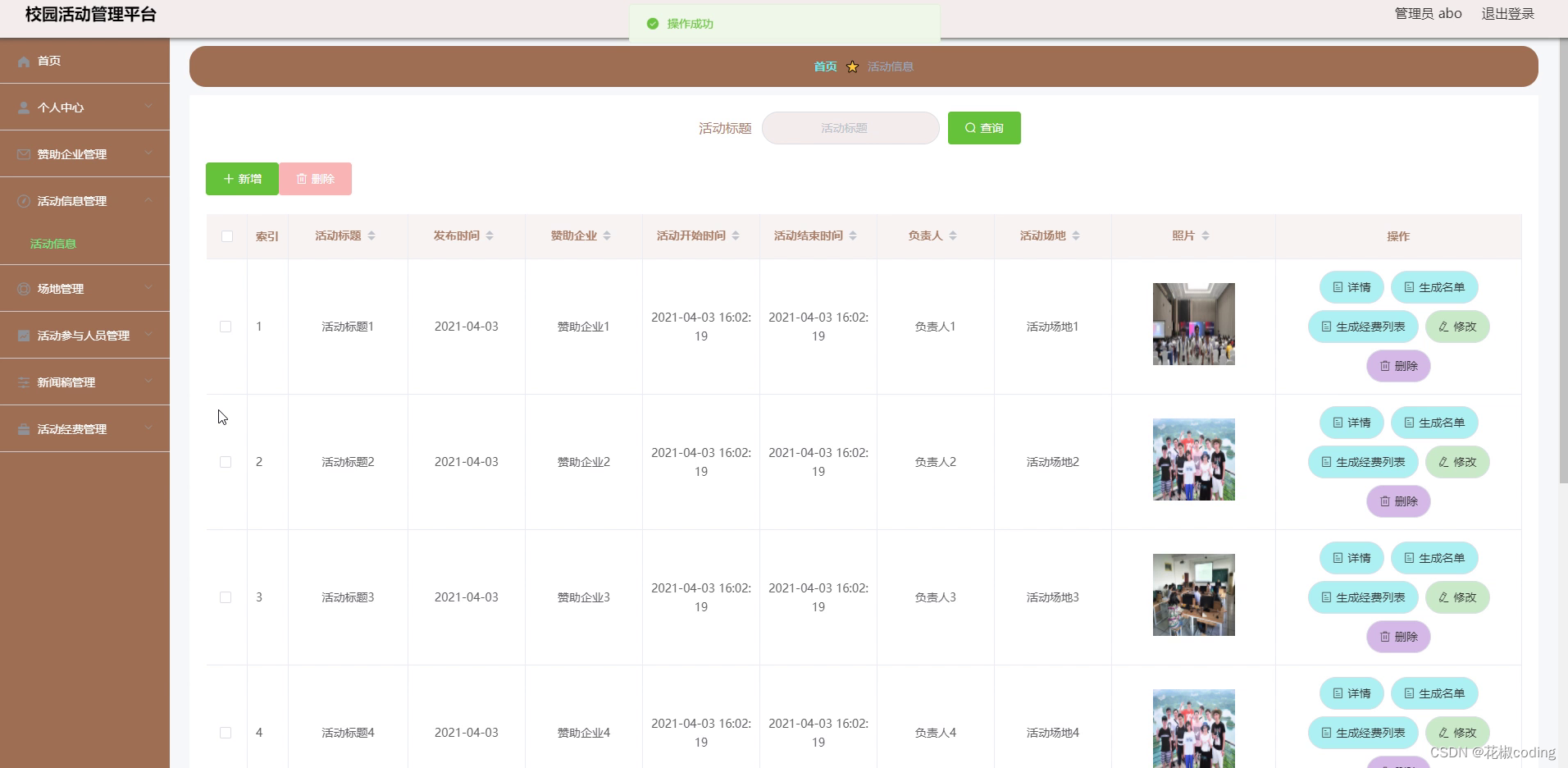Click 退出登录 in the top bar

tap(1507, 13)
